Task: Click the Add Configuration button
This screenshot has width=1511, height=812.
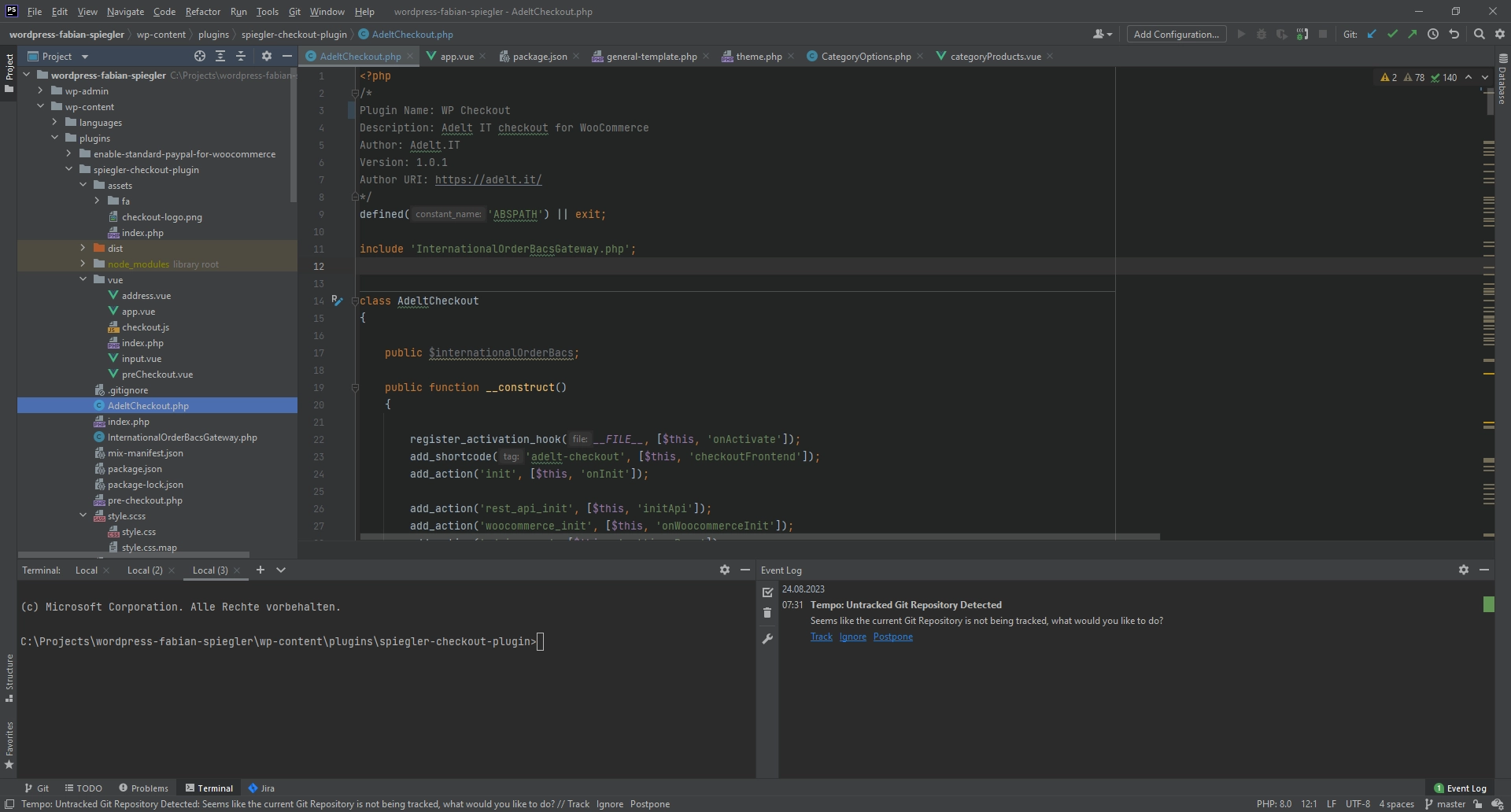Action: (1176, 34)
